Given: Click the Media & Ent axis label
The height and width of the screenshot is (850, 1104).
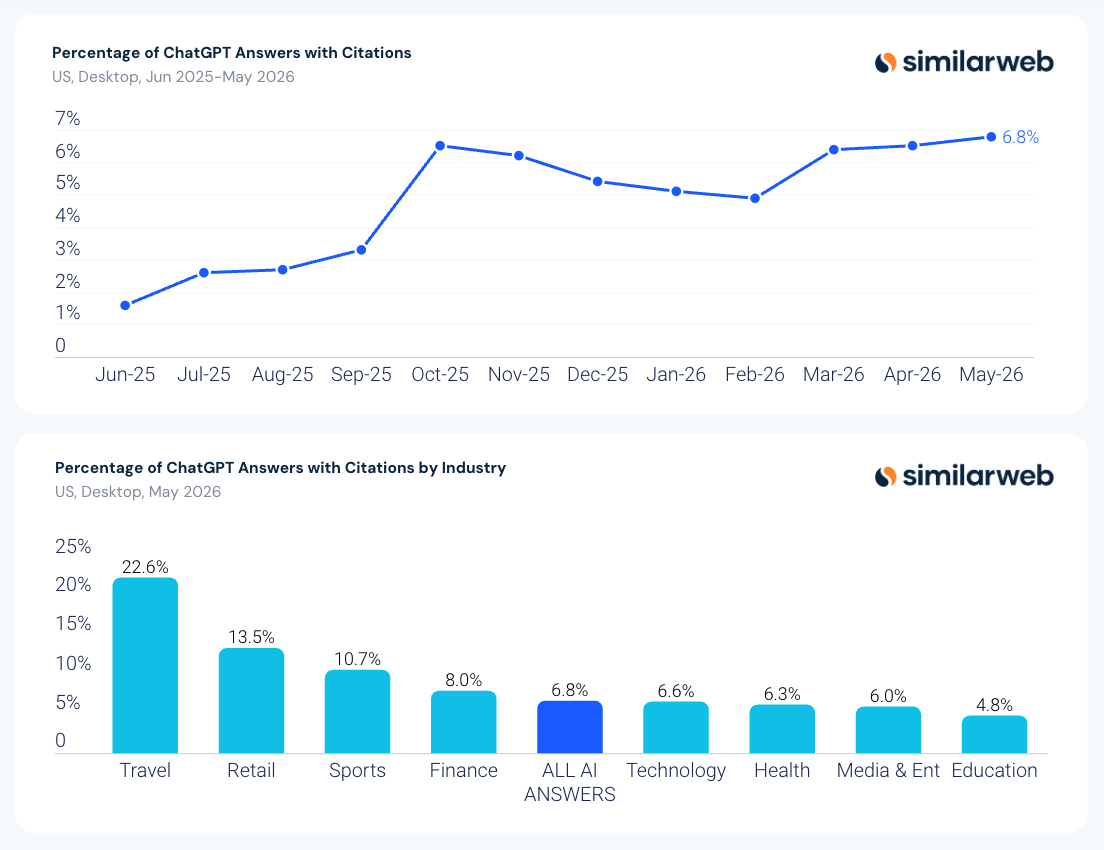Looking at the screenshot, I should [x=889, y=770].
